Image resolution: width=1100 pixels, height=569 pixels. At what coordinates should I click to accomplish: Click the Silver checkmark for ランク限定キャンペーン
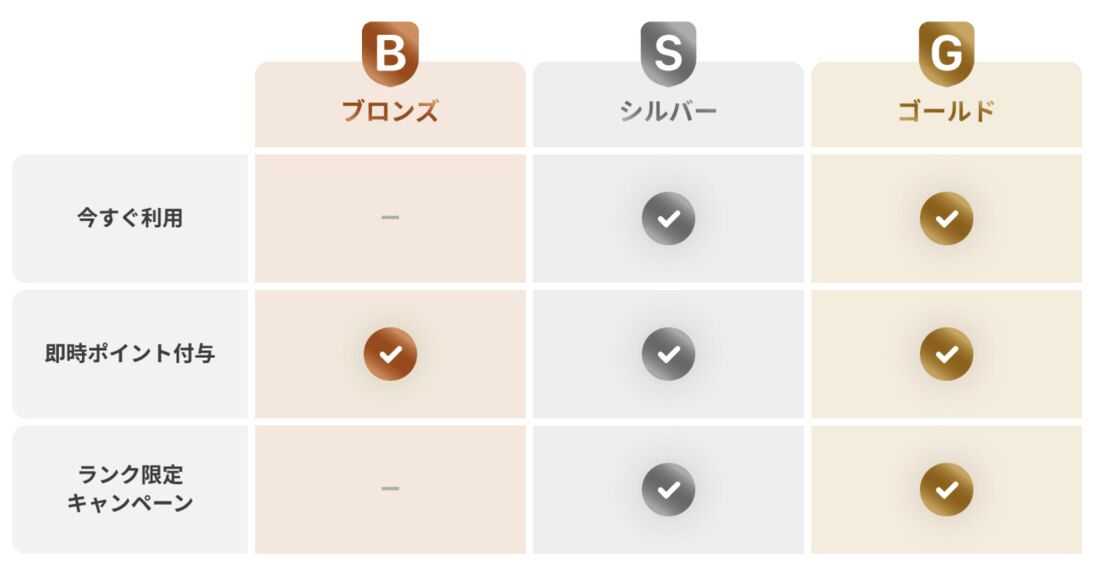tap(668, 489)
